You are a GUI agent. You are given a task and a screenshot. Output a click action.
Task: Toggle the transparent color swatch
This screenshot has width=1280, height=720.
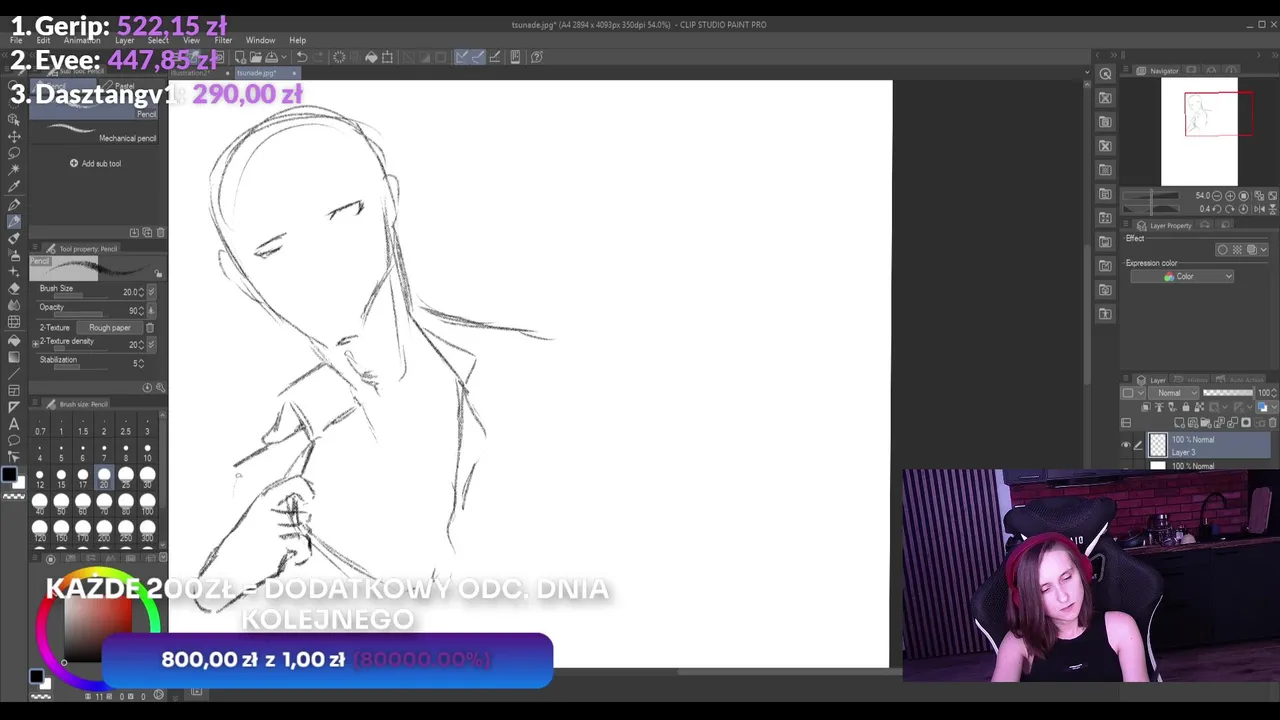pyautogui.click(x=15, y=496)
